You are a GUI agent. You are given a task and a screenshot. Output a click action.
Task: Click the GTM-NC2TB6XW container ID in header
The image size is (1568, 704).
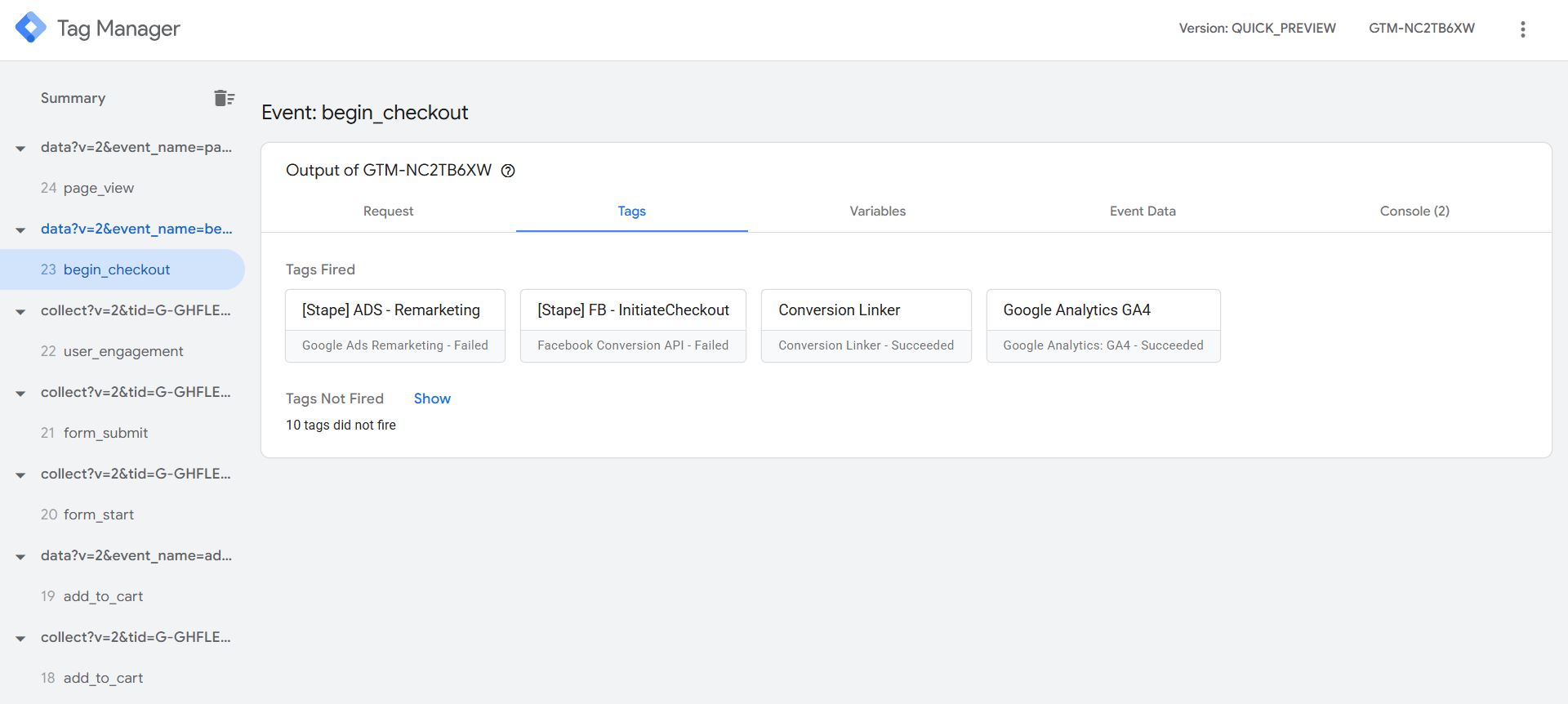coord(1422,29)
